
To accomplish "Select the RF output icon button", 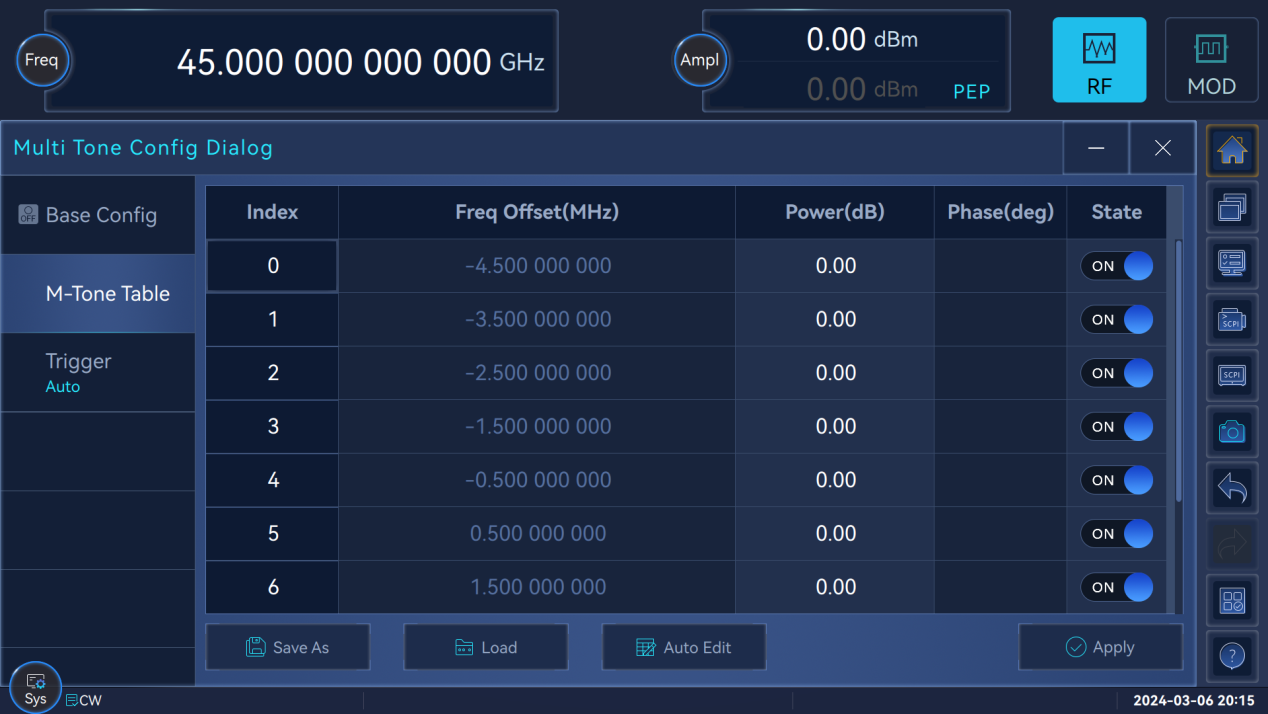I will click(x=1099, y=60).
